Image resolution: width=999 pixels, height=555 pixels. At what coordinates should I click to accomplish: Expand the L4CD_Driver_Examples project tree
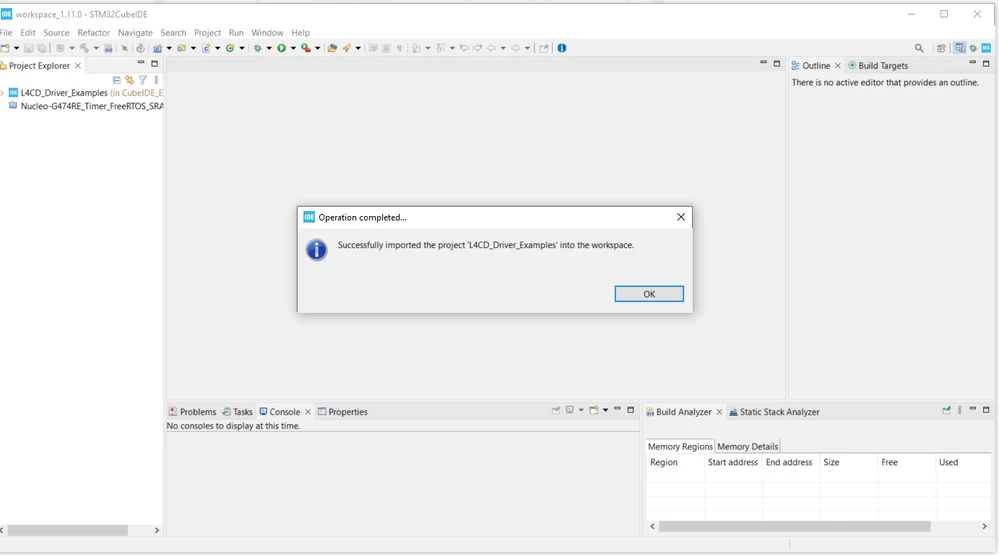pos(3,93)
